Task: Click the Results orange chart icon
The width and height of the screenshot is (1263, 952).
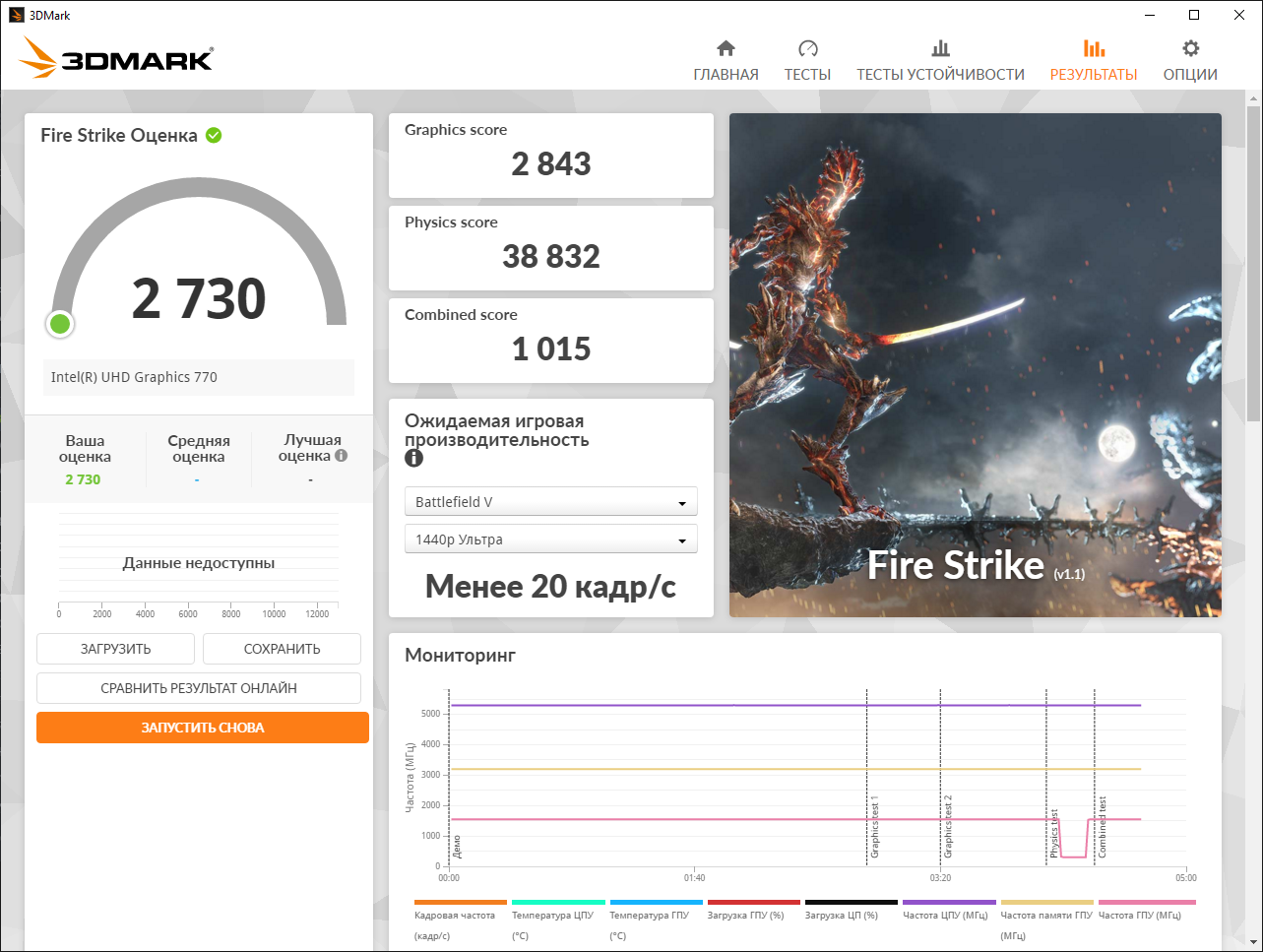Action: [1094, 48]
